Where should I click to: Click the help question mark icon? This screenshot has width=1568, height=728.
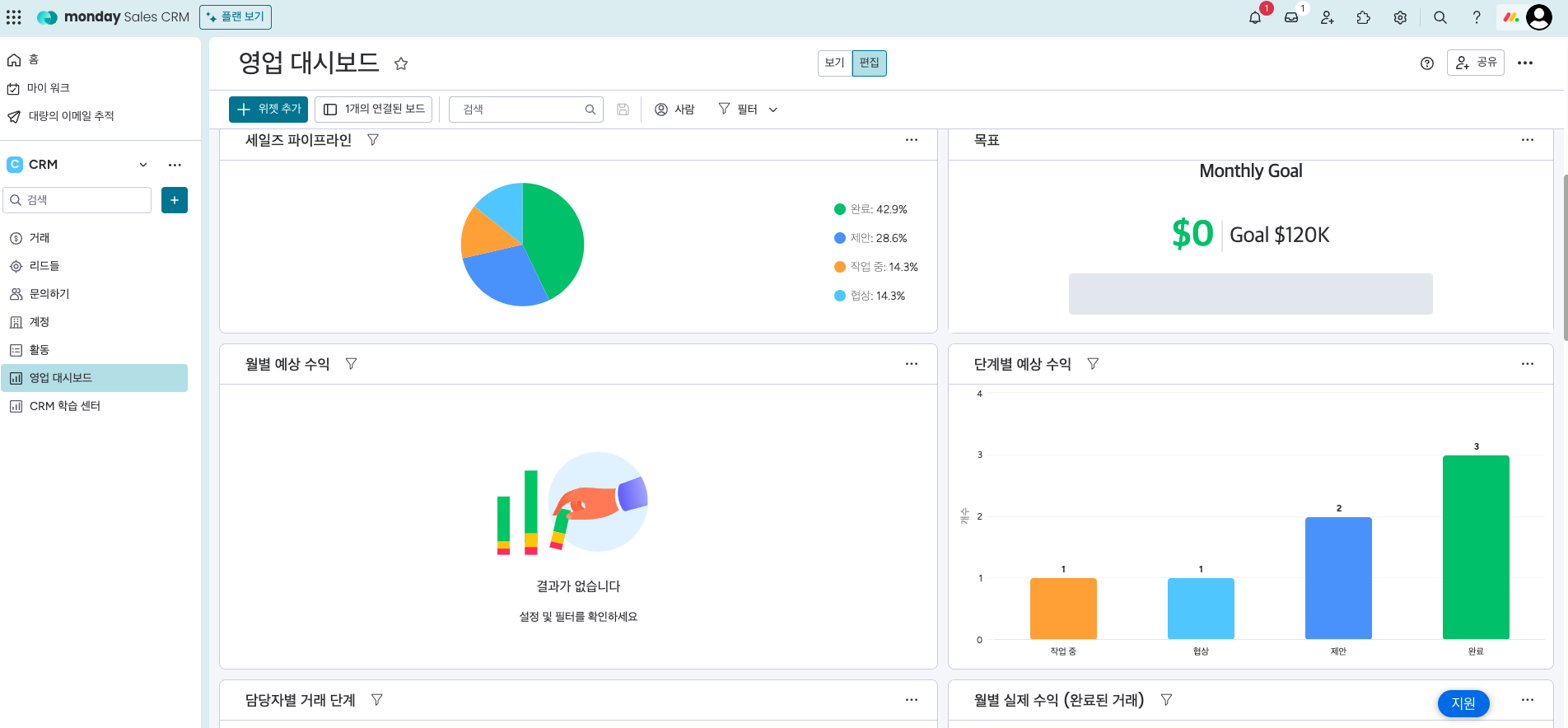pyautogui.click(x=1477, y=17)
